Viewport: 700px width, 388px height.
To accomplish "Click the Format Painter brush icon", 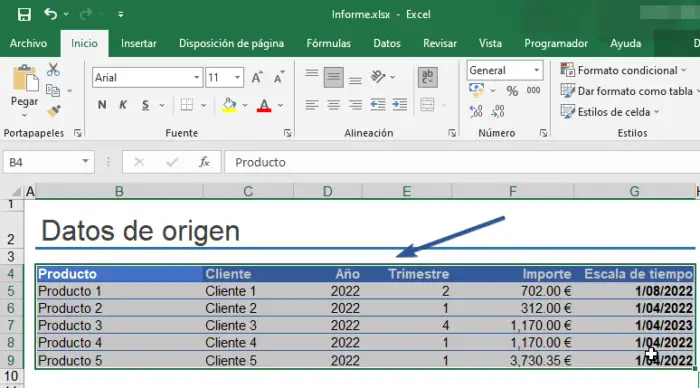I will click(54, 111).
